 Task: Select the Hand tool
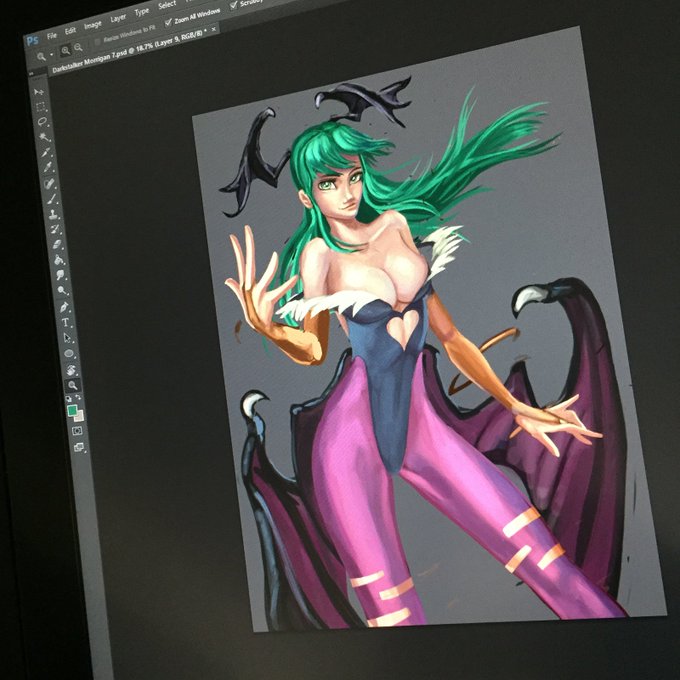pos(71,370)
